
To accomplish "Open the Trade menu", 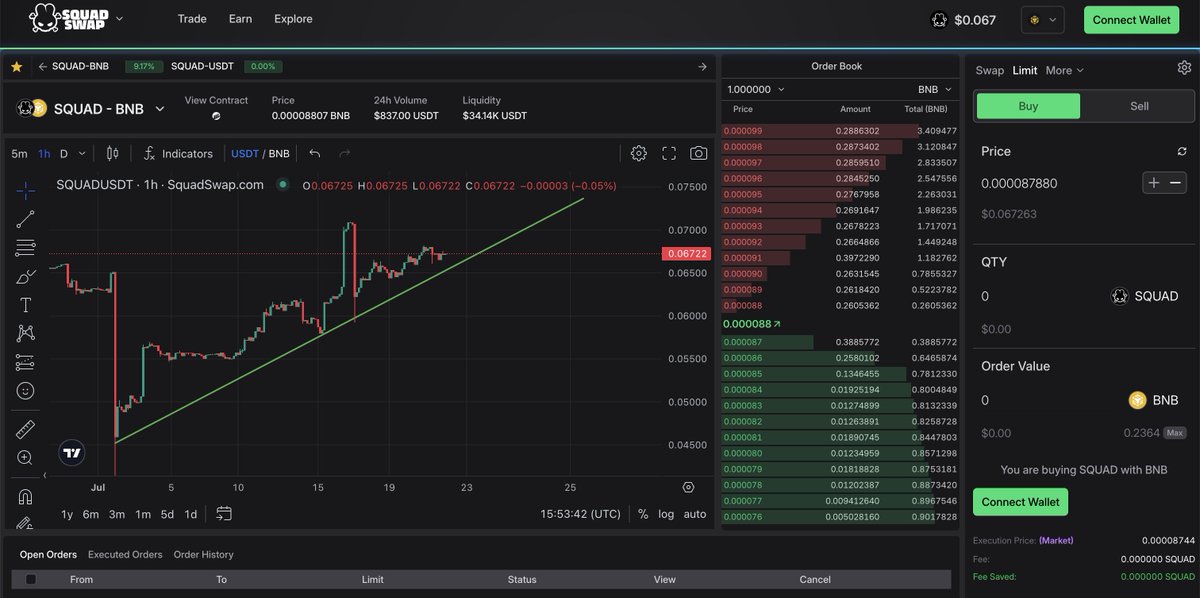I will tap(192, 19).
